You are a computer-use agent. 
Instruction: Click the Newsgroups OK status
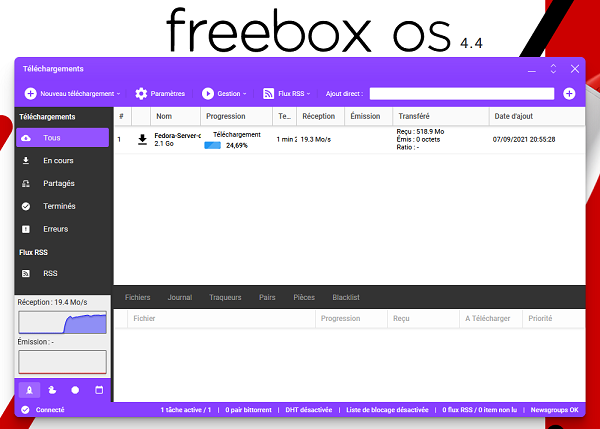[x=554, y=410]
